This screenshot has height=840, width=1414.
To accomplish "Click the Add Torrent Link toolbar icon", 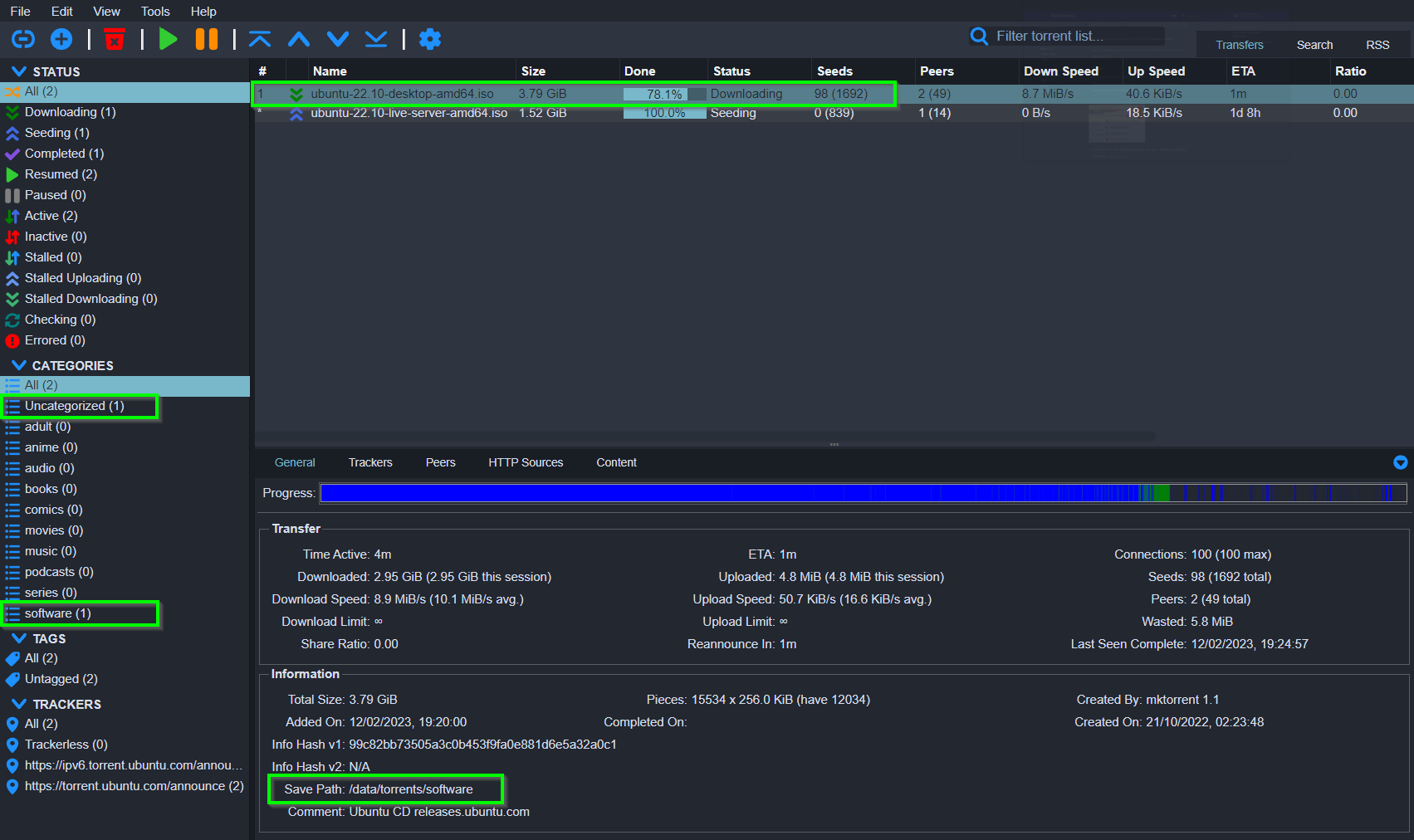I will pos(22,39).
